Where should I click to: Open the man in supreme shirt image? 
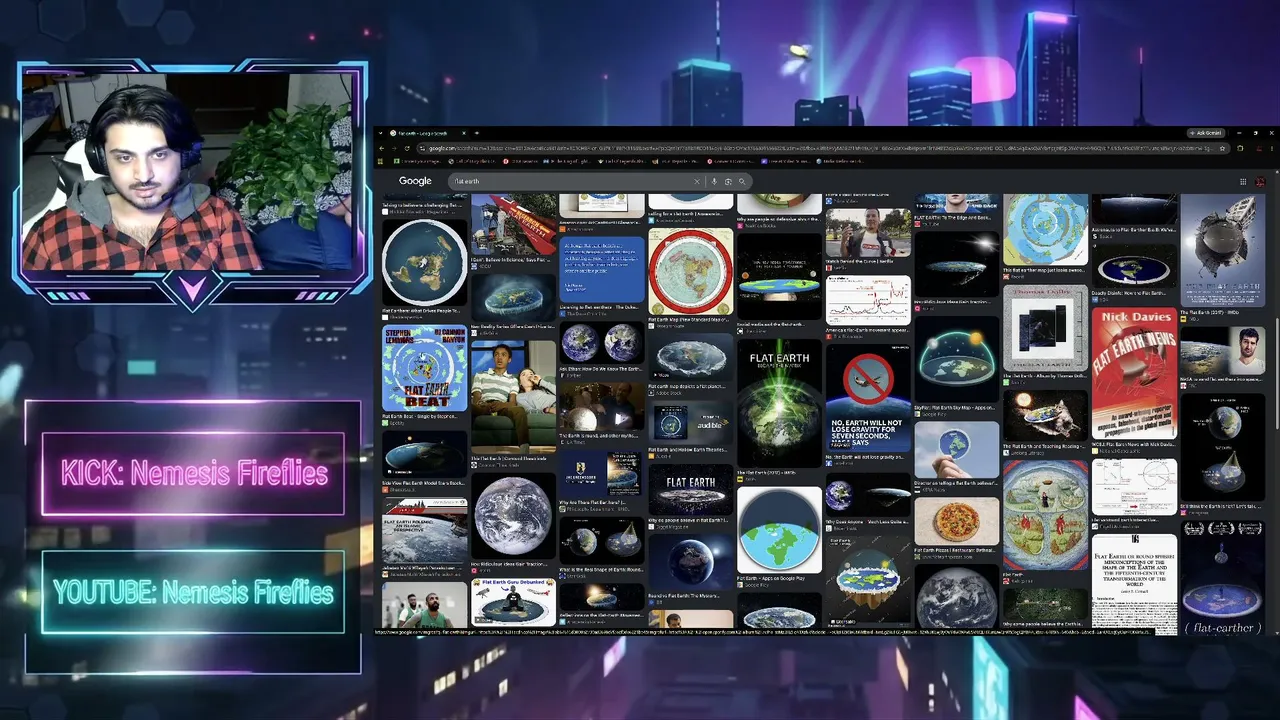[x=868, y=235]
